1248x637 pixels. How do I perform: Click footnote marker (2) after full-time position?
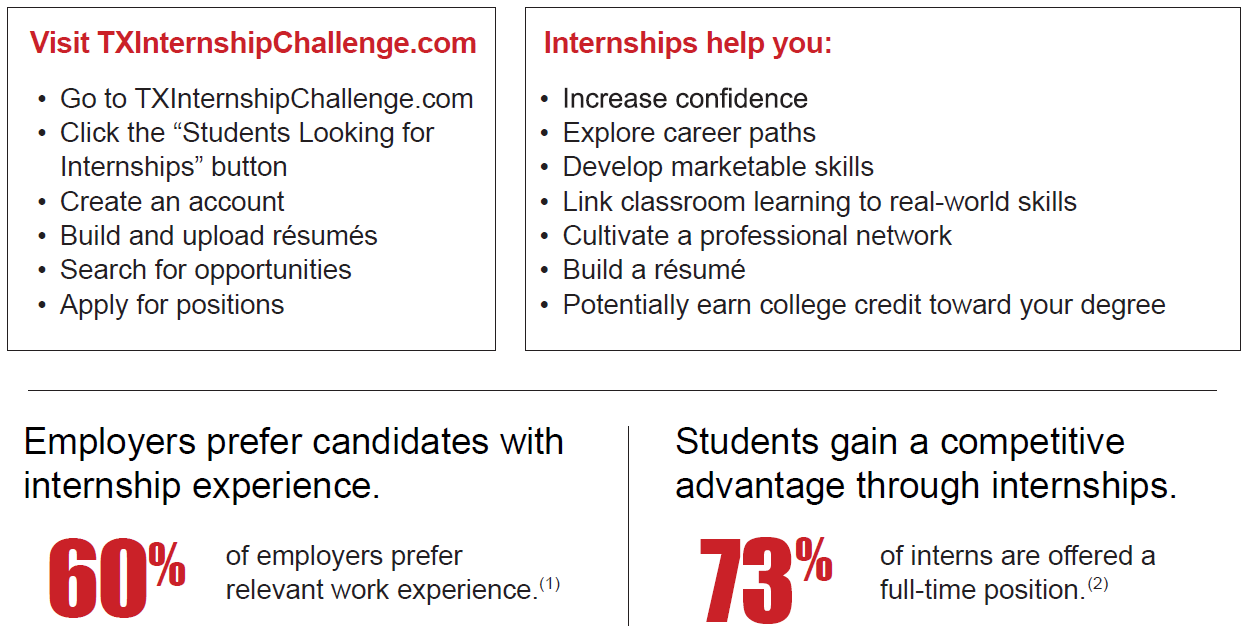point(1098,584)
